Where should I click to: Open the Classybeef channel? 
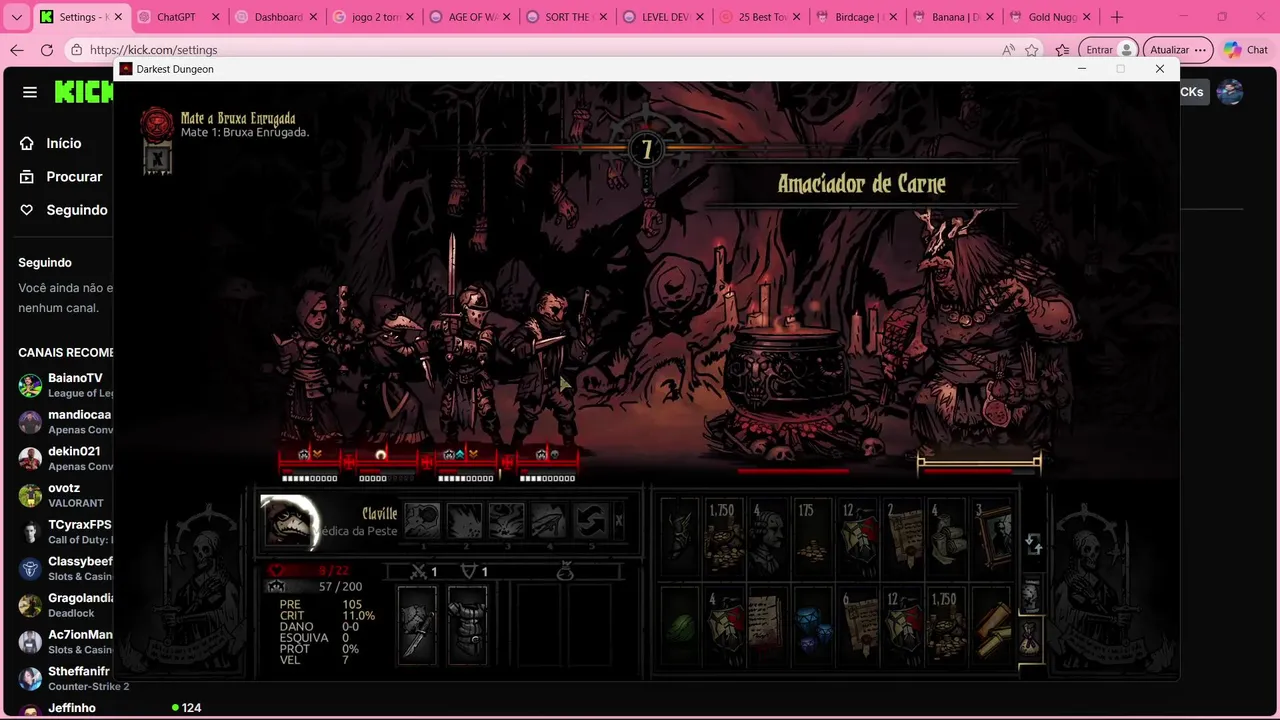point(66,568)
